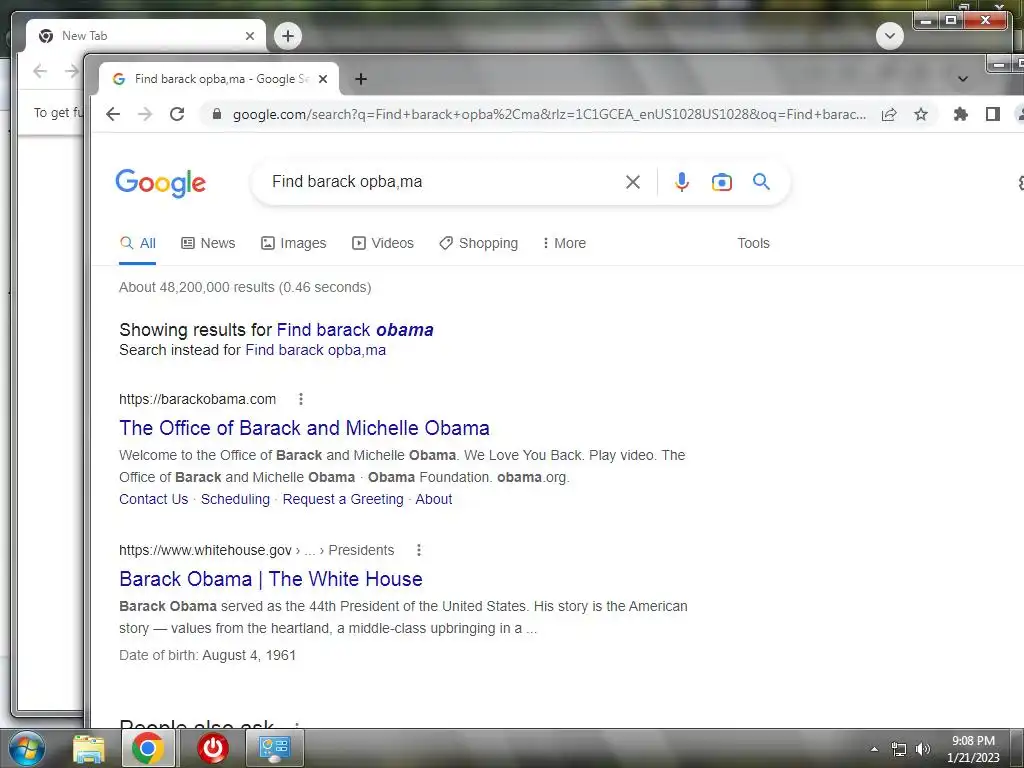This screenshot has width=1024, height=768.
Task: Bookmark this page with the star icon
Action: tap(921, 114)
